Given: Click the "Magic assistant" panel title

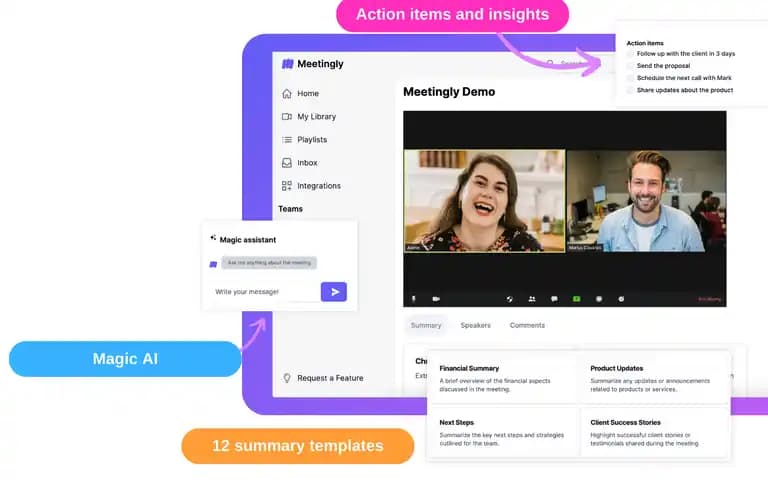Looking at the screenshot, I should [x=248, y=240].
